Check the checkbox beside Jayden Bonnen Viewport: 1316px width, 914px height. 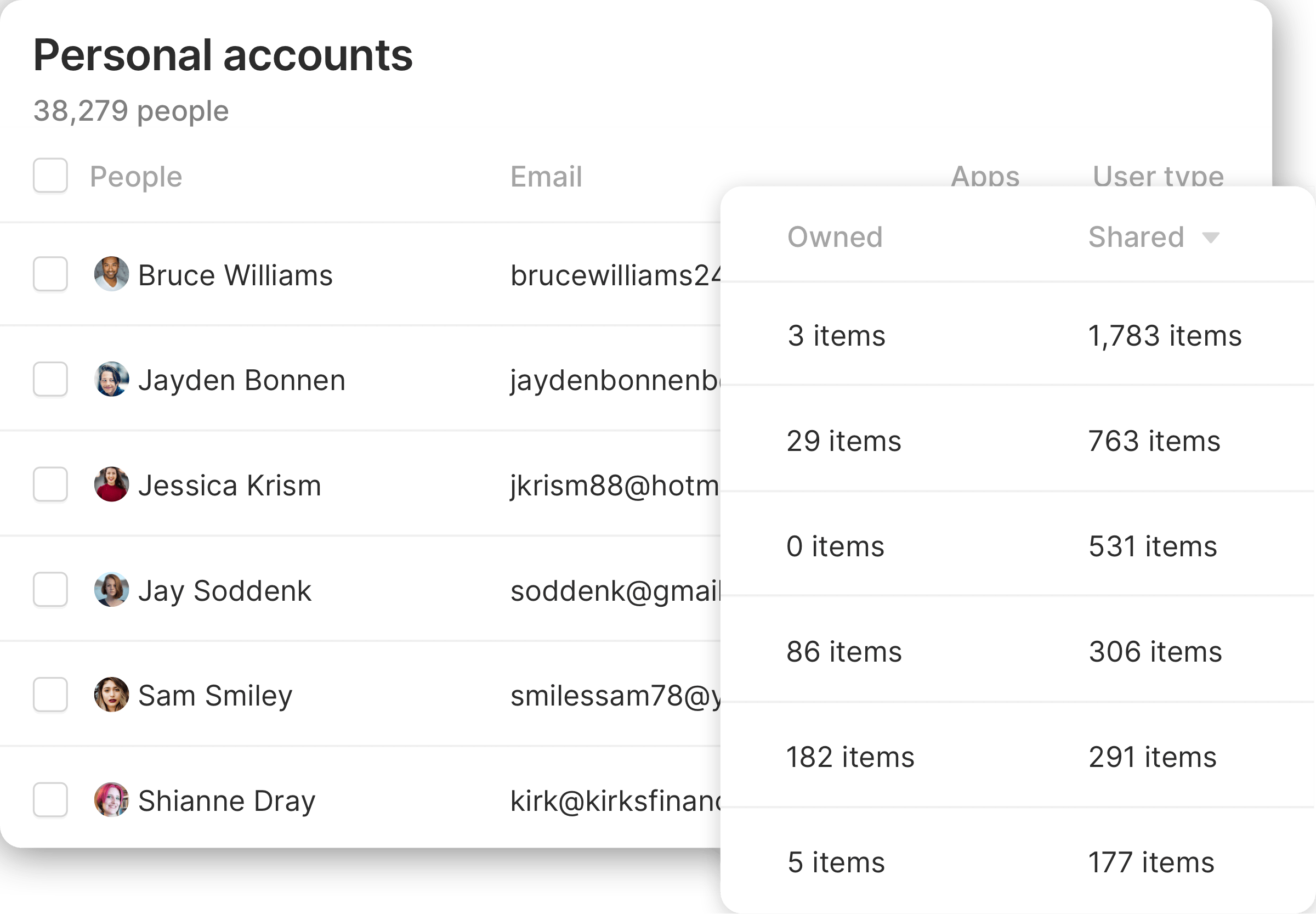[x=50, y=380]
